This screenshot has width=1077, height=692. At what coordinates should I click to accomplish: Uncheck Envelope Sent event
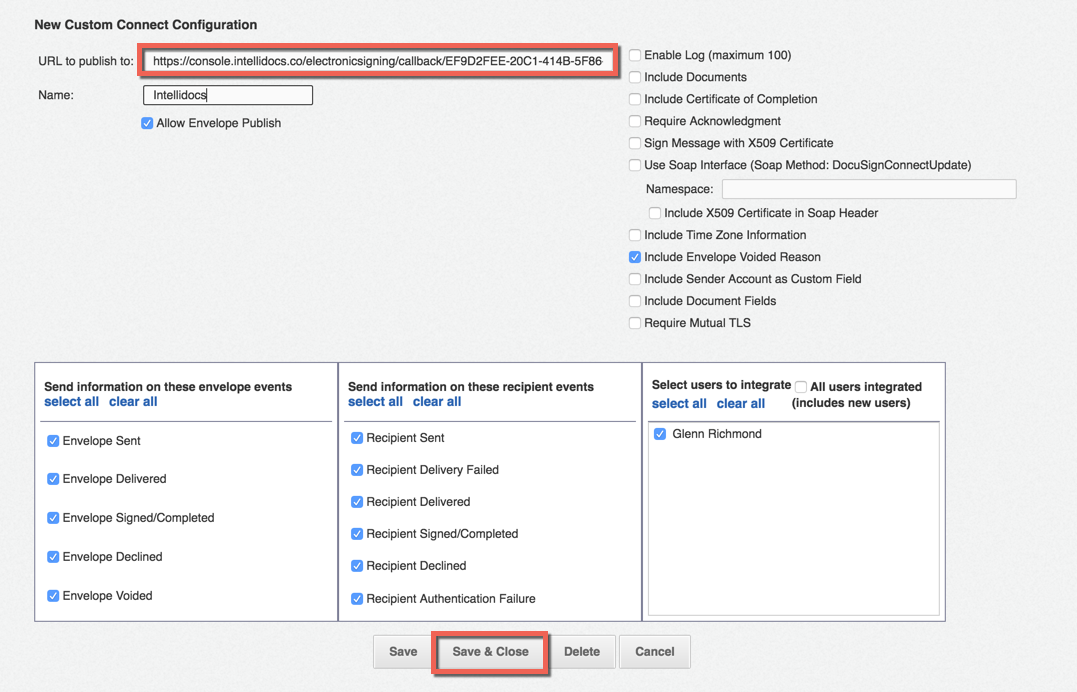53,441
